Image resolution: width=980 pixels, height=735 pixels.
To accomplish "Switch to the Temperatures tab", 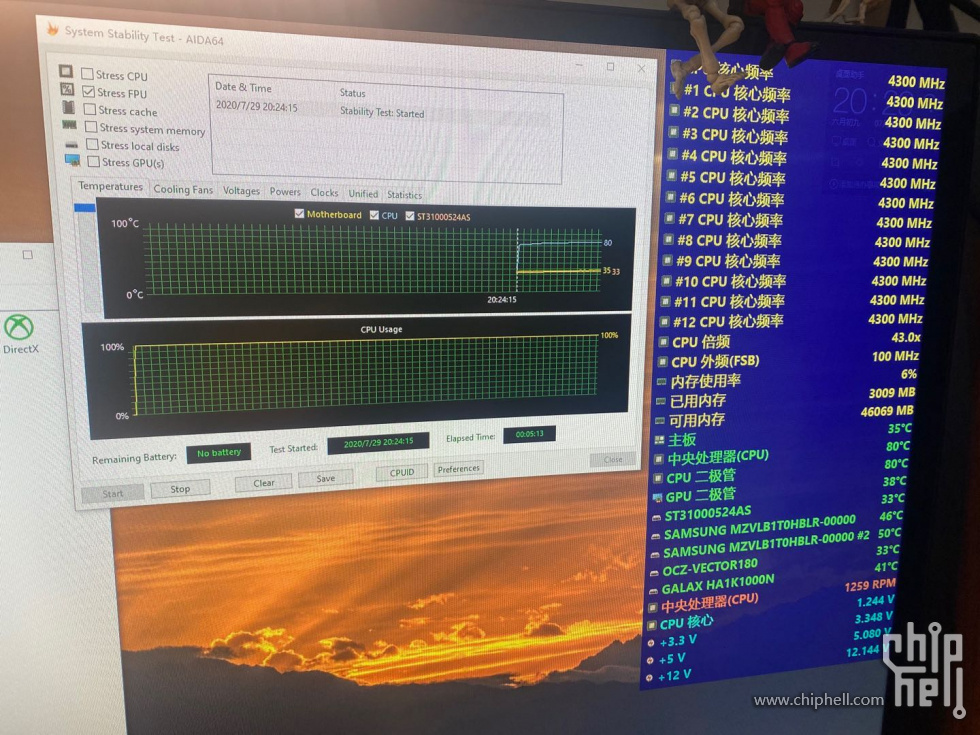I will coord(111,186).
